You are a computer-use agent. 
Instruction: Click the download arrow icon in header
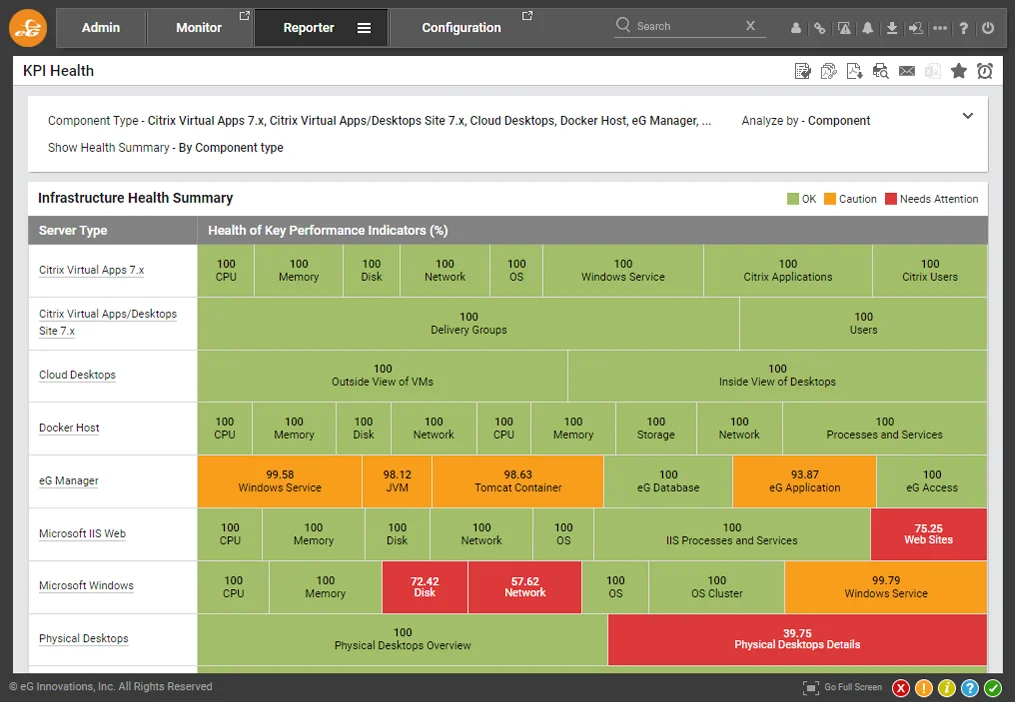pyautogui.click(x=892, y=28)
